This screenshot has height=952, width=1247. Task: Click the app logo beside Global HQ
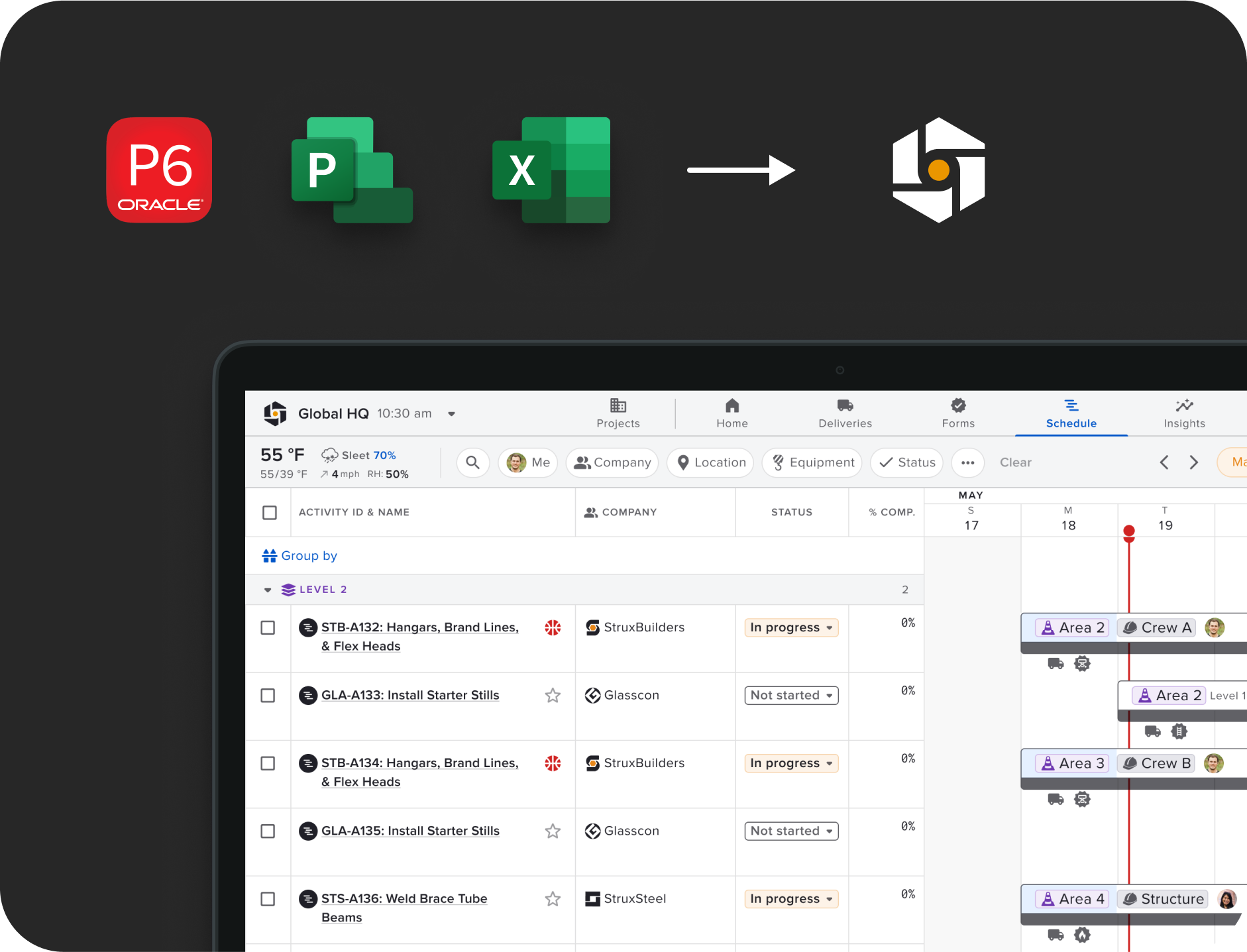[x=275, y=413]
